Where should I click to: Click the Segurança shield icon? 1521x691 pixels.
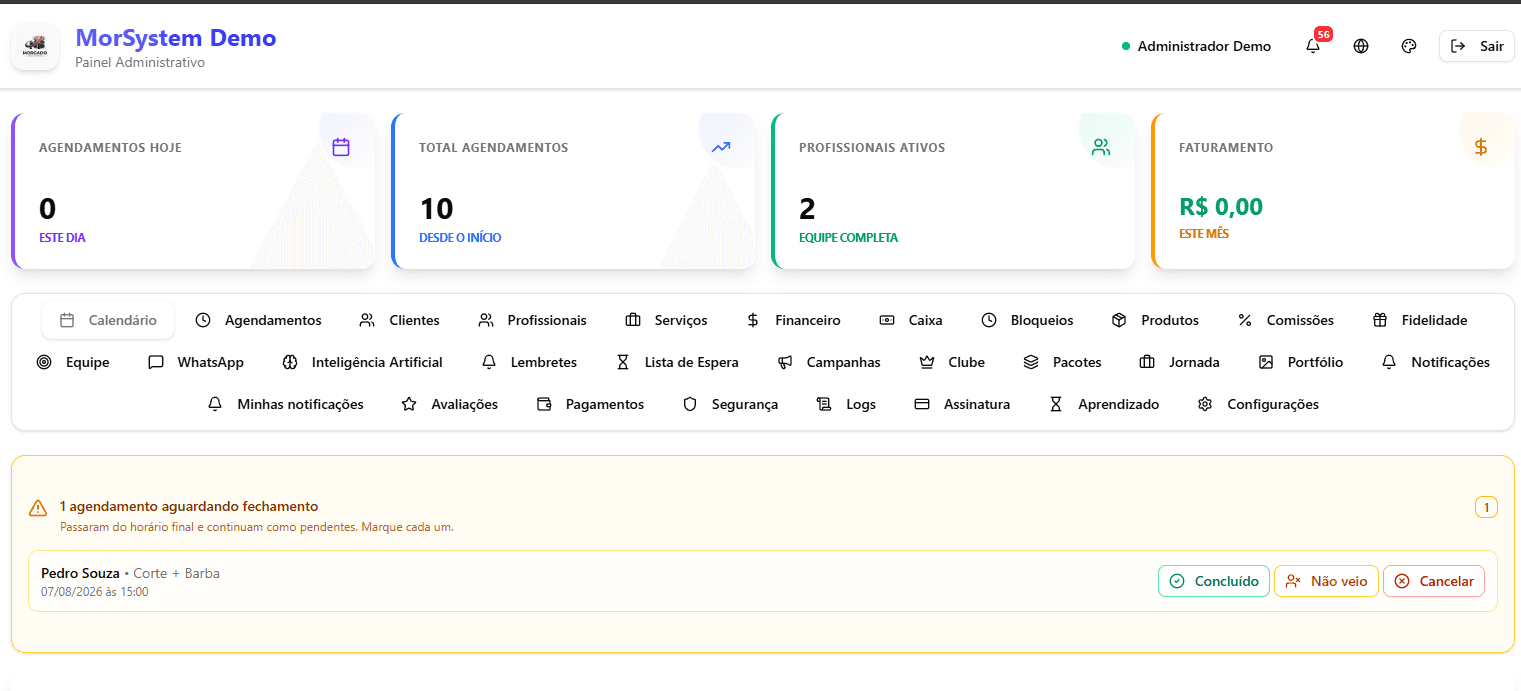690,404
